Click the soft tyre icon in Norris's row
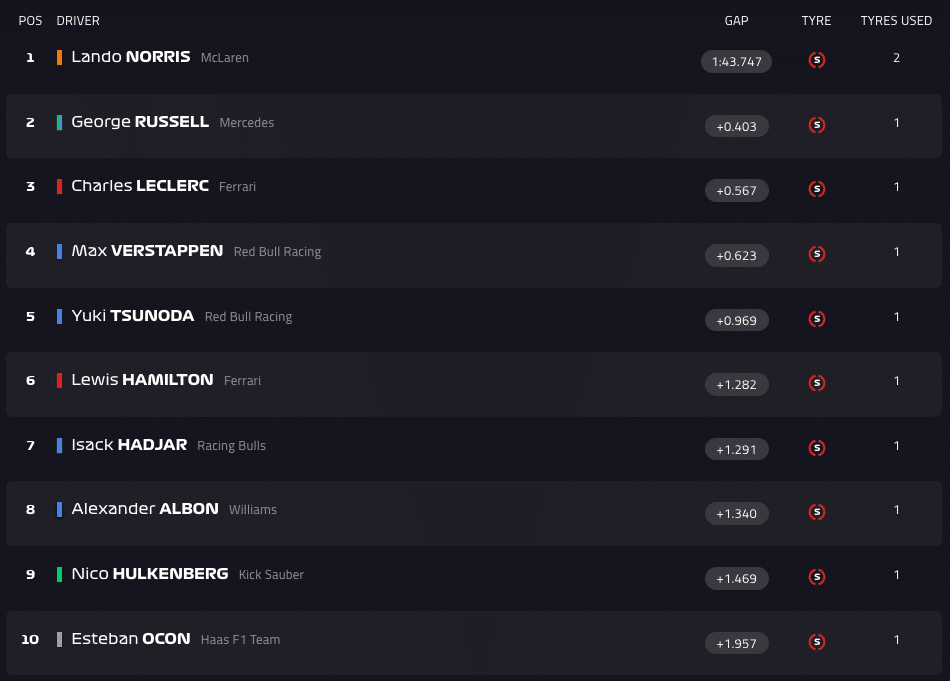950x681 pixels. [817, 60]
